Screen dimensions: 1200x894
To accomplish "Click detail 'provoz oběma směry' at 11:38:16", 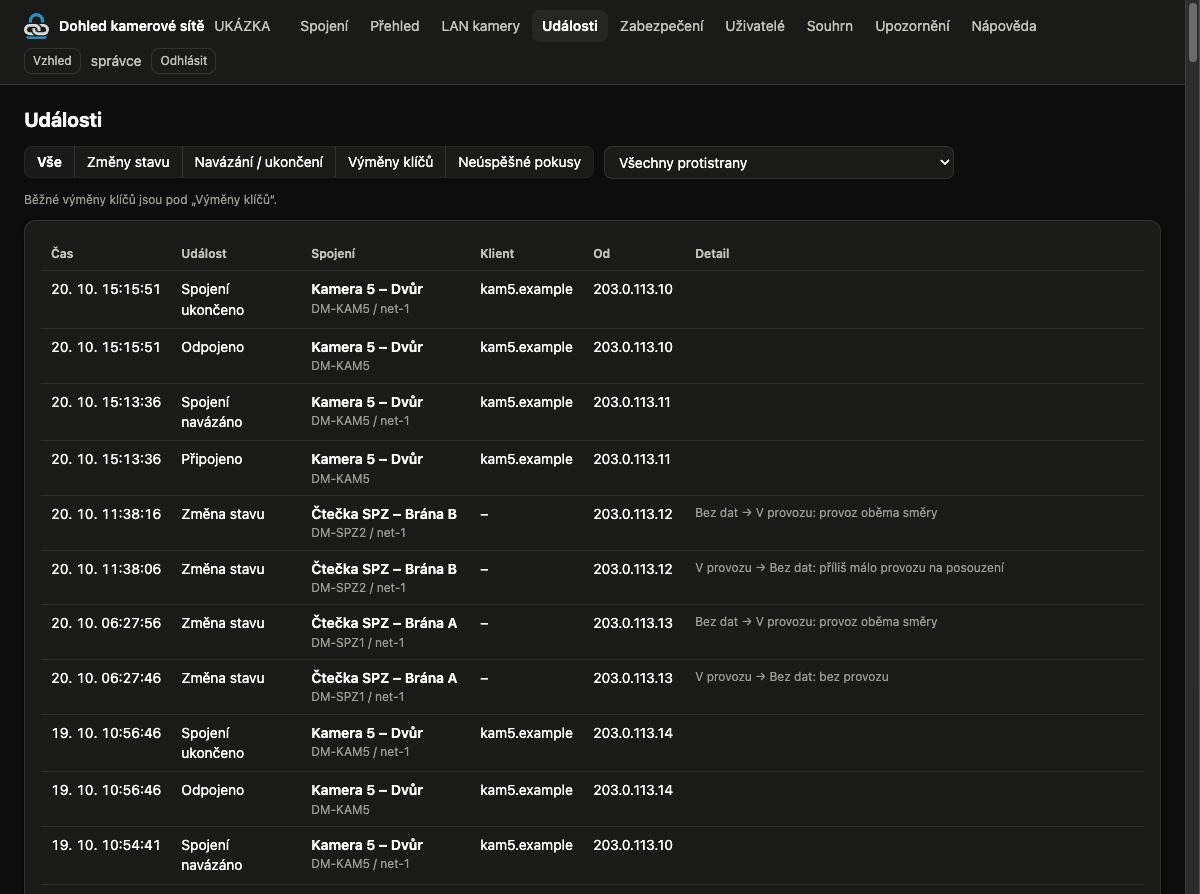I will coord(878,513).
